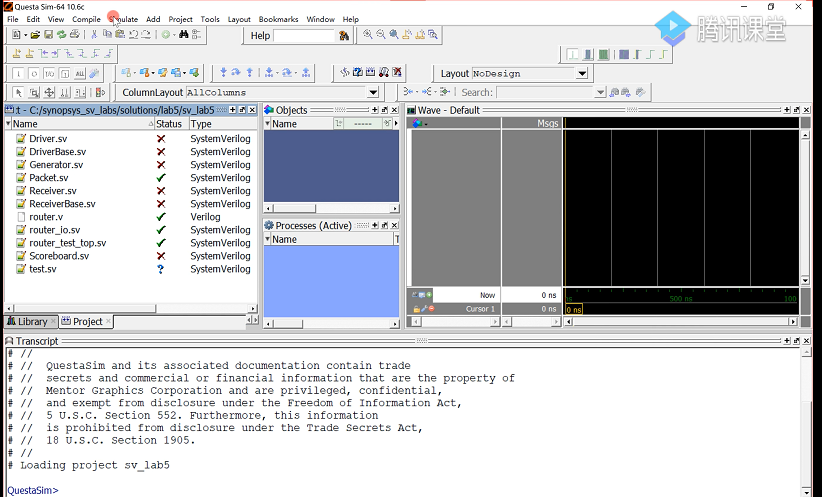Sort project files by Status column header

point(169,124)
